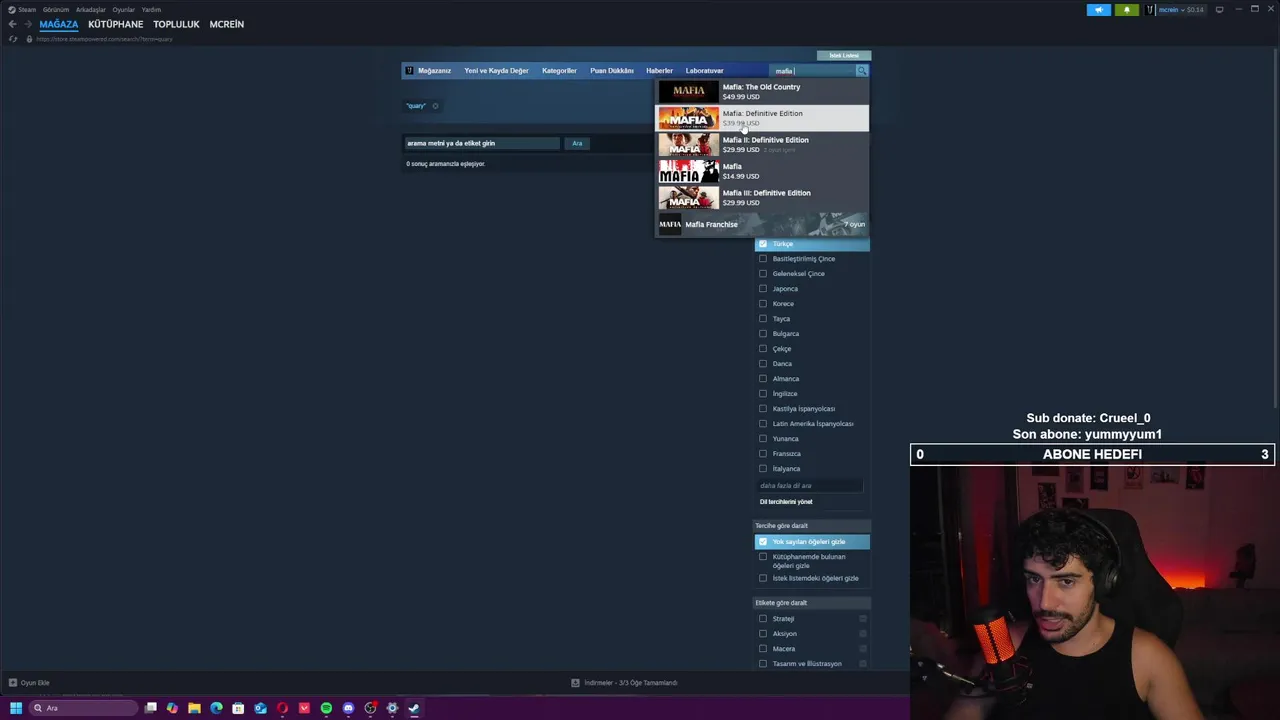Screen dimensions: 1280x720
Task: Open Opera browser from the taskbar
Action: coord(282,708)
